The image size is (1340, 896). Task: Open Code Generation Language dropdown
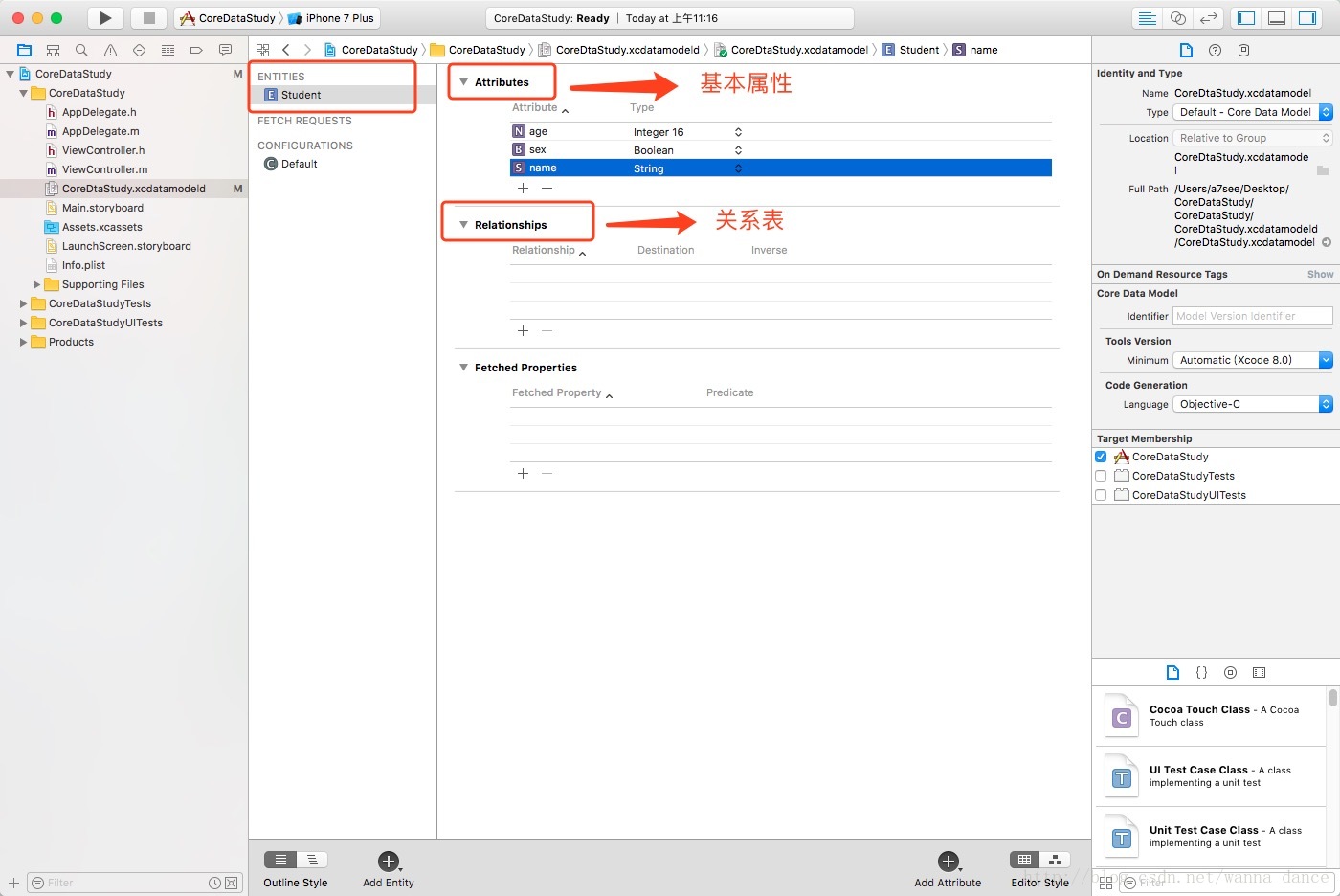1253,404
